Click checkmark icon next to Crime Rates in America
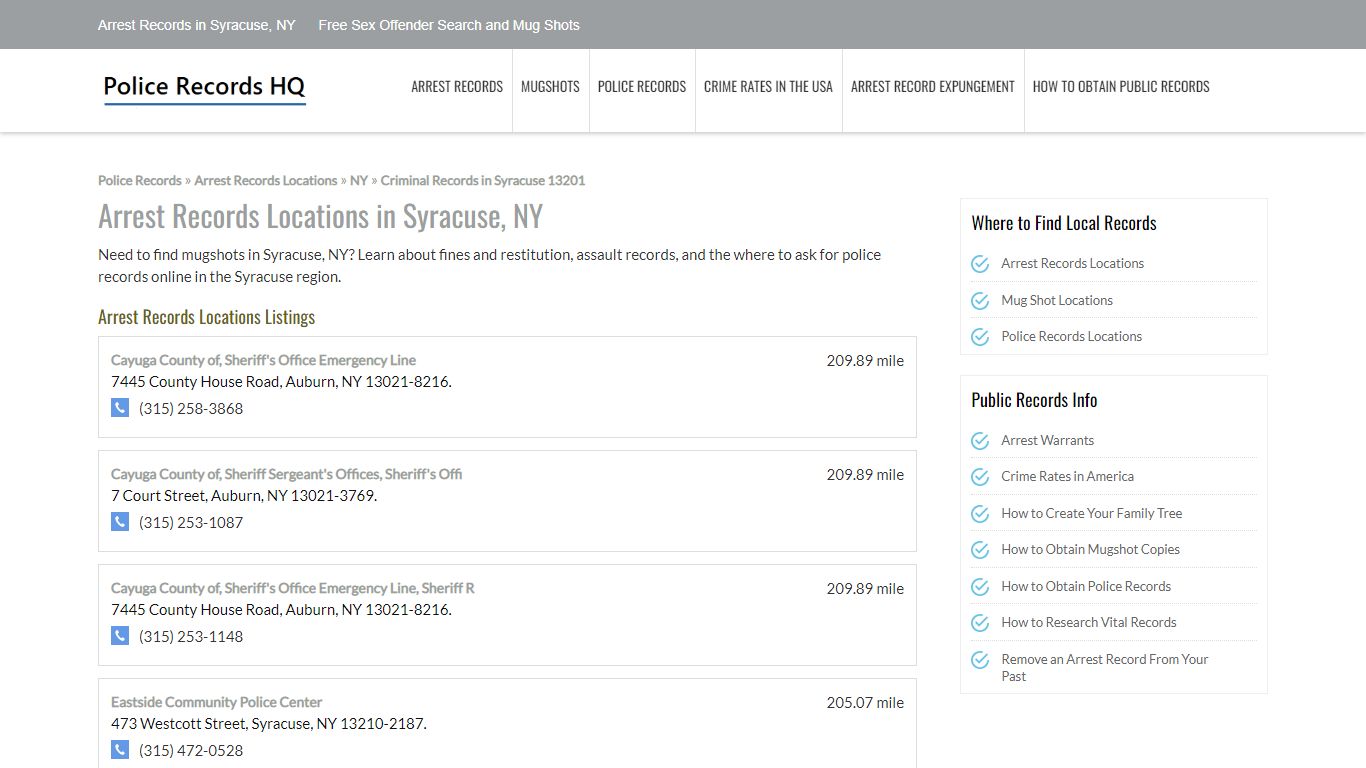The image size is (1366, 768). 980,477
